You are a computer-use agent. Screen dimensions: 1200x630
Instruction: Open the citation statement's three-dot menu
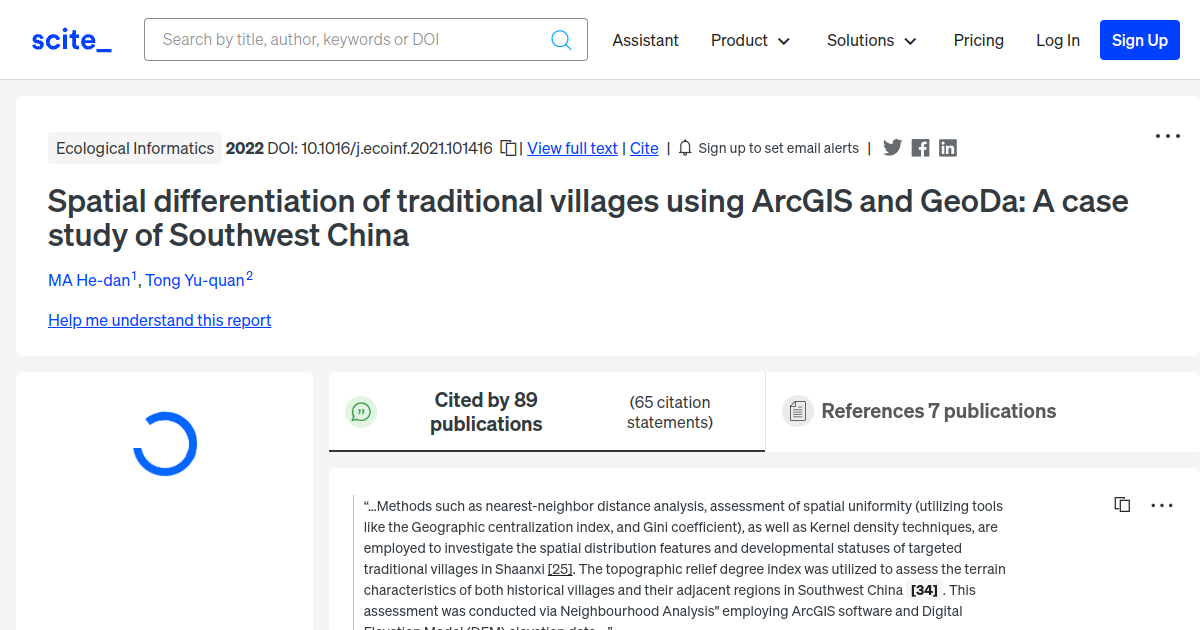pyautogui.click(x=1162, y=505)
